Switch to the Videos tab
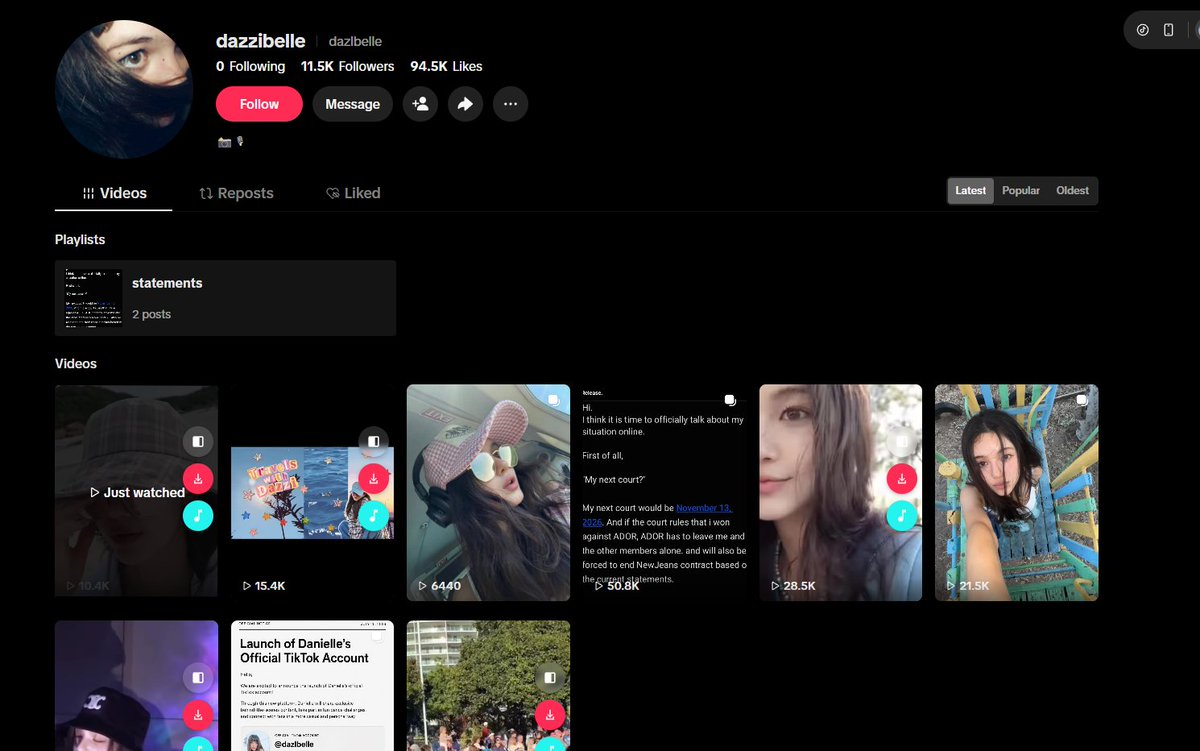Image resolution: width=1200 pixels, height=751 pixels. 114,193
